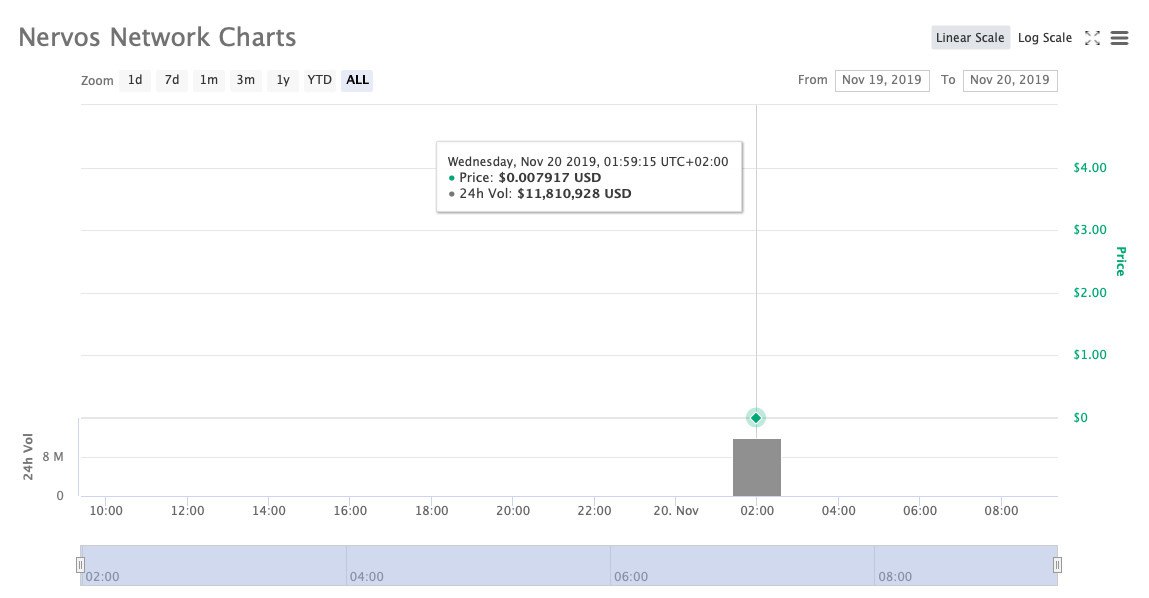The image size is (1149, 598).
Task: Grab the right navigator range handle
Action: 1057,564
